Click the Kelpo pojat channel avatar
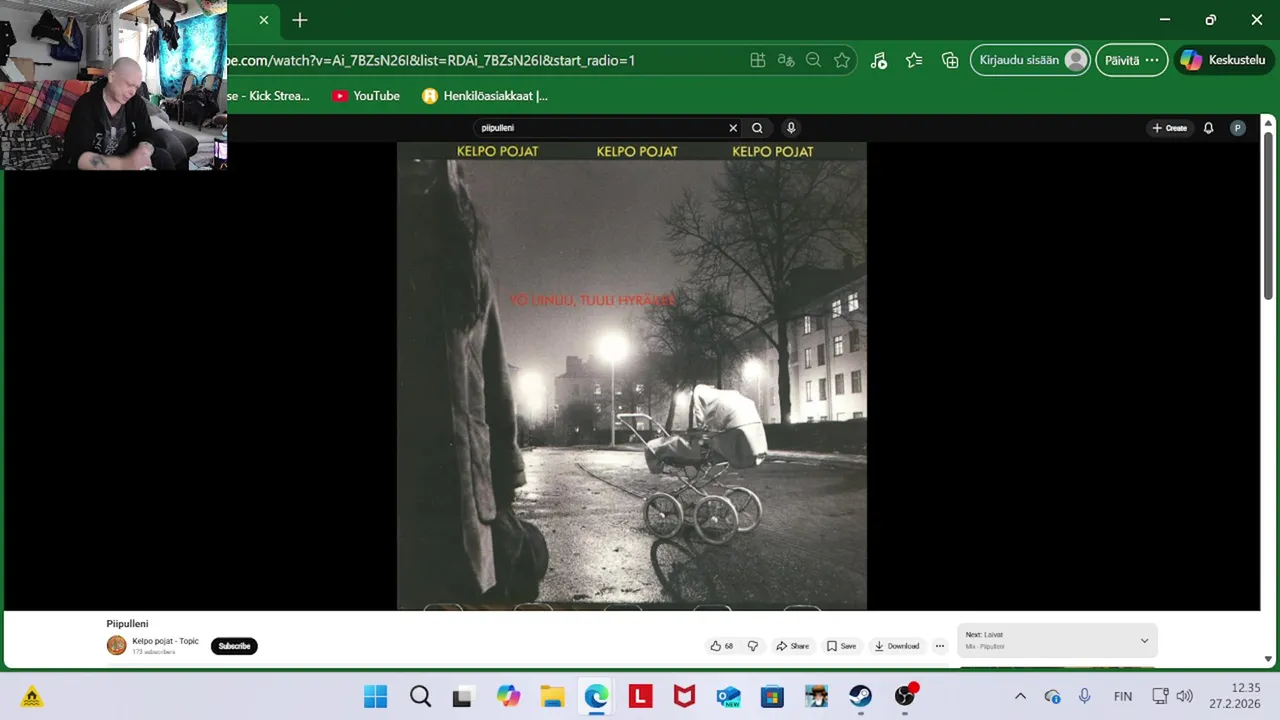Image resolution: width=1280 pixels, height=720 pixels. coord(117,645)
